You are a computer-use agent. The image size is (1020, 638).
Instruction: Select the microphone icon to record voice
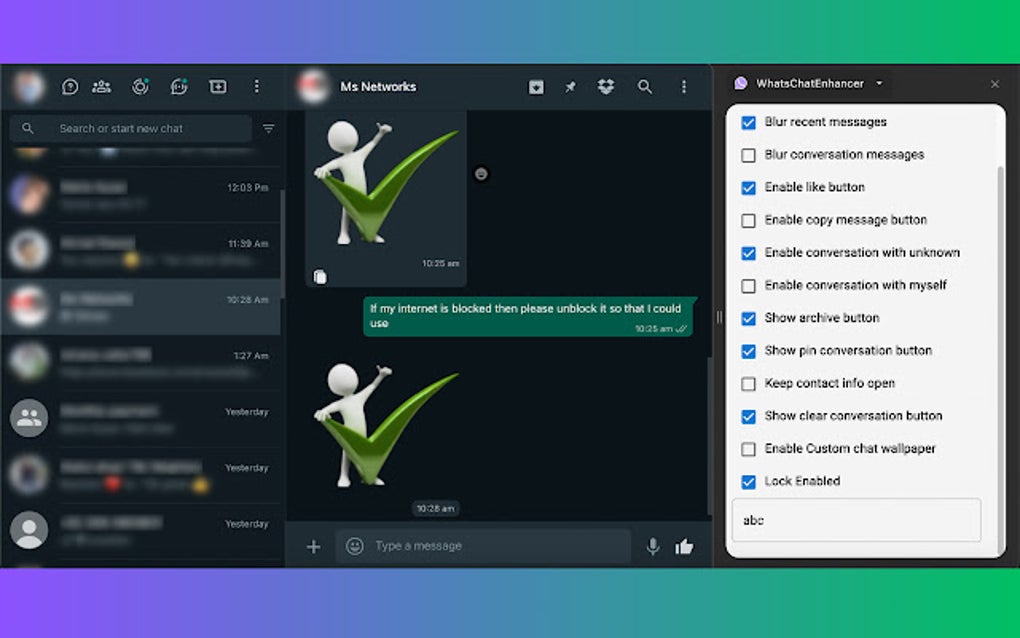pos(653,546)
